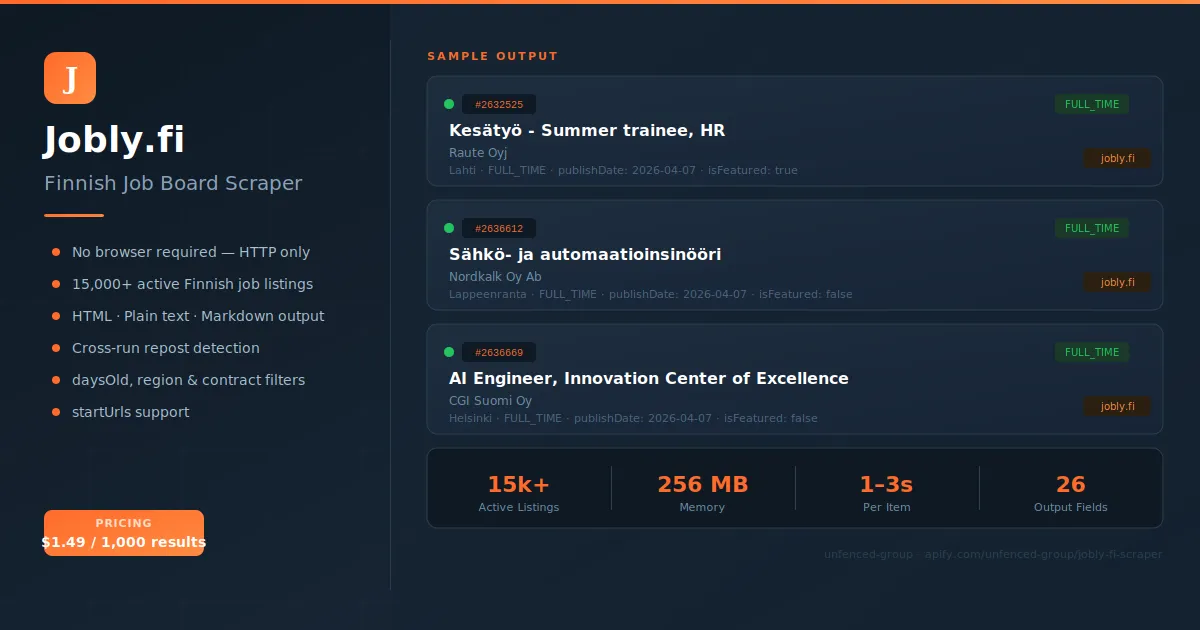1200x630 pixels.
Task: Click the green status dot beside #2632525
Action: pyautogui.click(x=449, y=104)
